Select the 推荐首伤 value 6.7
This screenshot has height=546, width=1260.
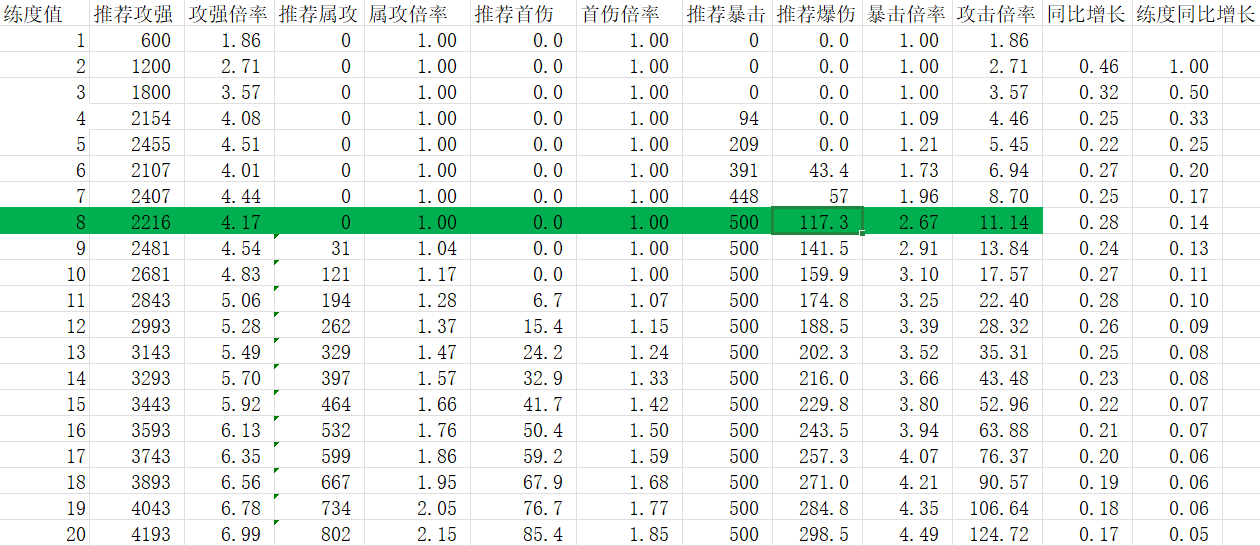coord(523,300)
